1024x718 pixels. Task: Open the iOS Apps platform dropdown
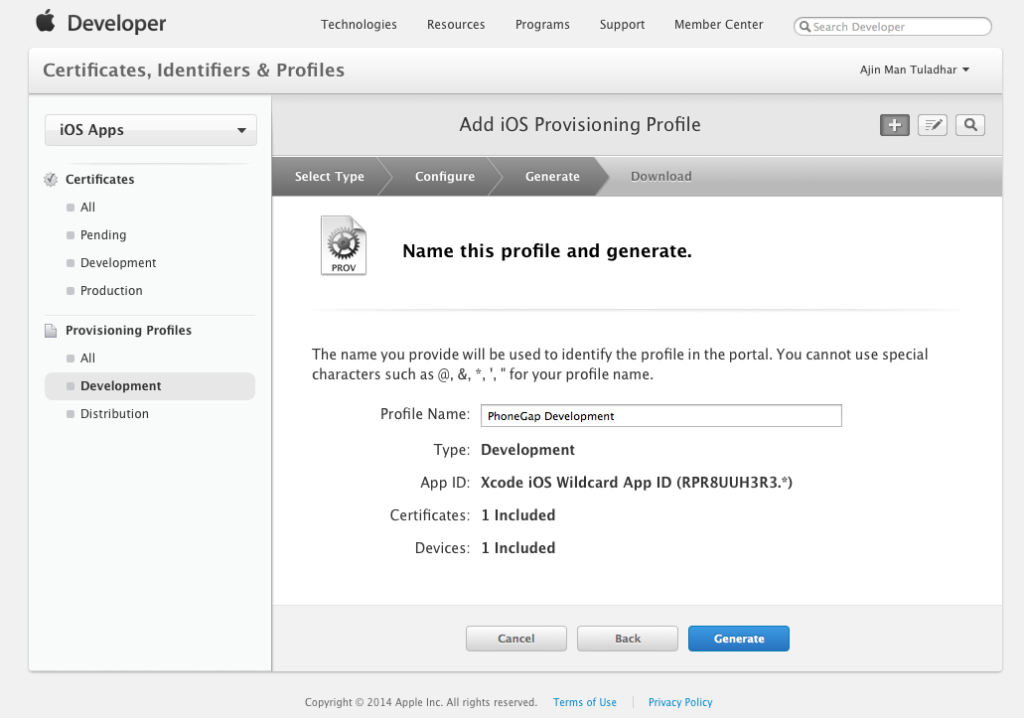click(x=151, y=130)
